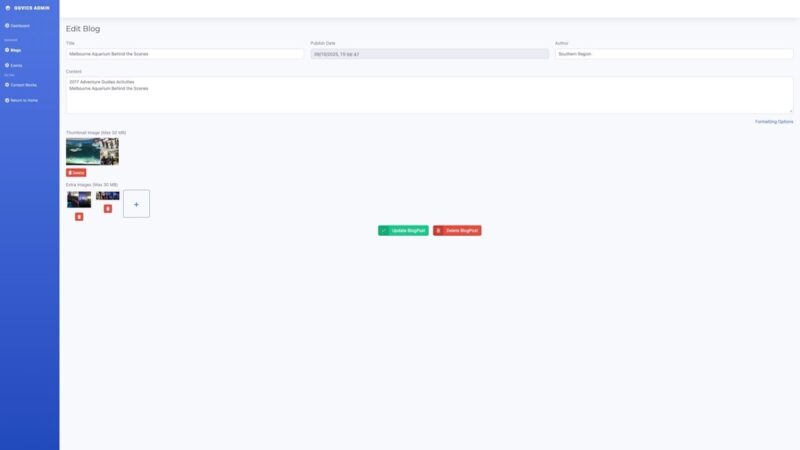Click the second extra image thumbnail
This screenshot has height=450, width=800.
tap(108, 195)
